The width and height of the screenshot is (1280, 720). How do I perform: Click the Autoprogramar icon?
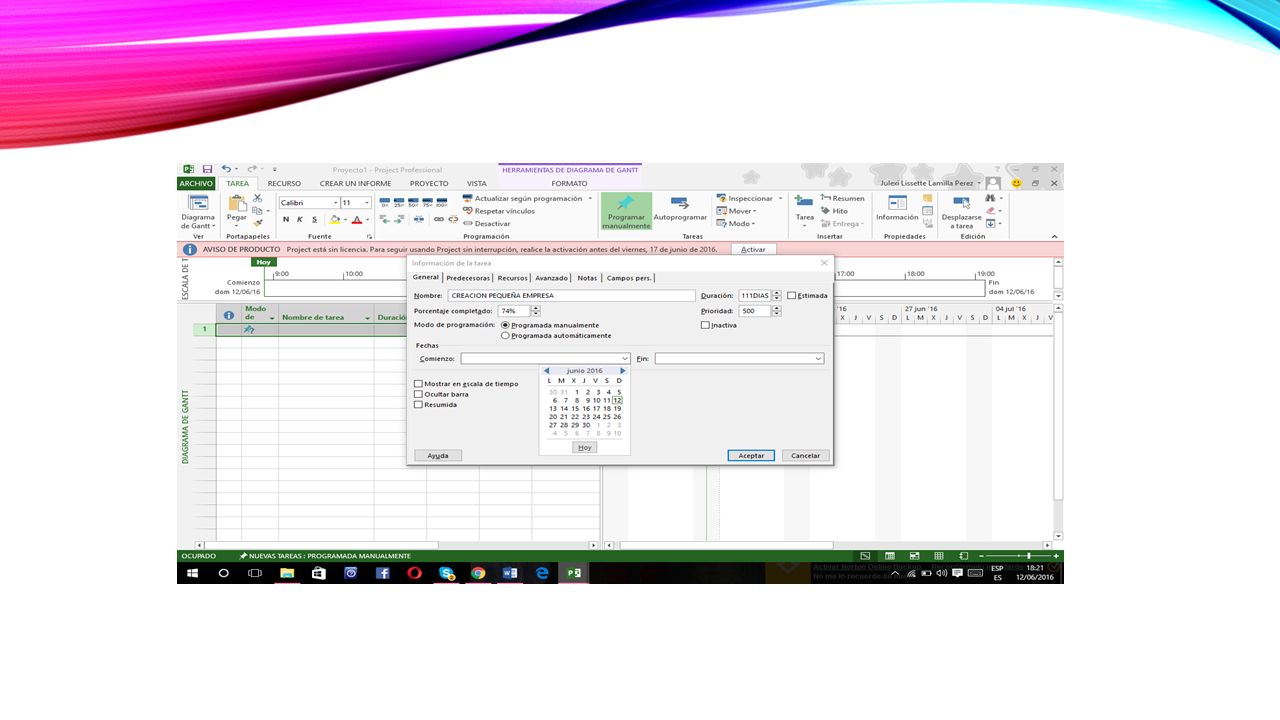click(x=680, y=203)
